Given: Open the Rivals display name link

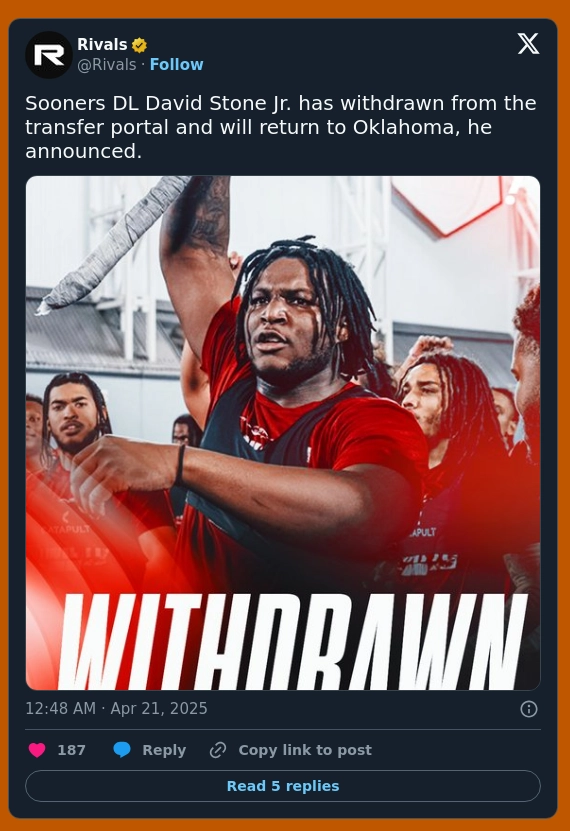Looking at the screenshot, I should [102, 45].
